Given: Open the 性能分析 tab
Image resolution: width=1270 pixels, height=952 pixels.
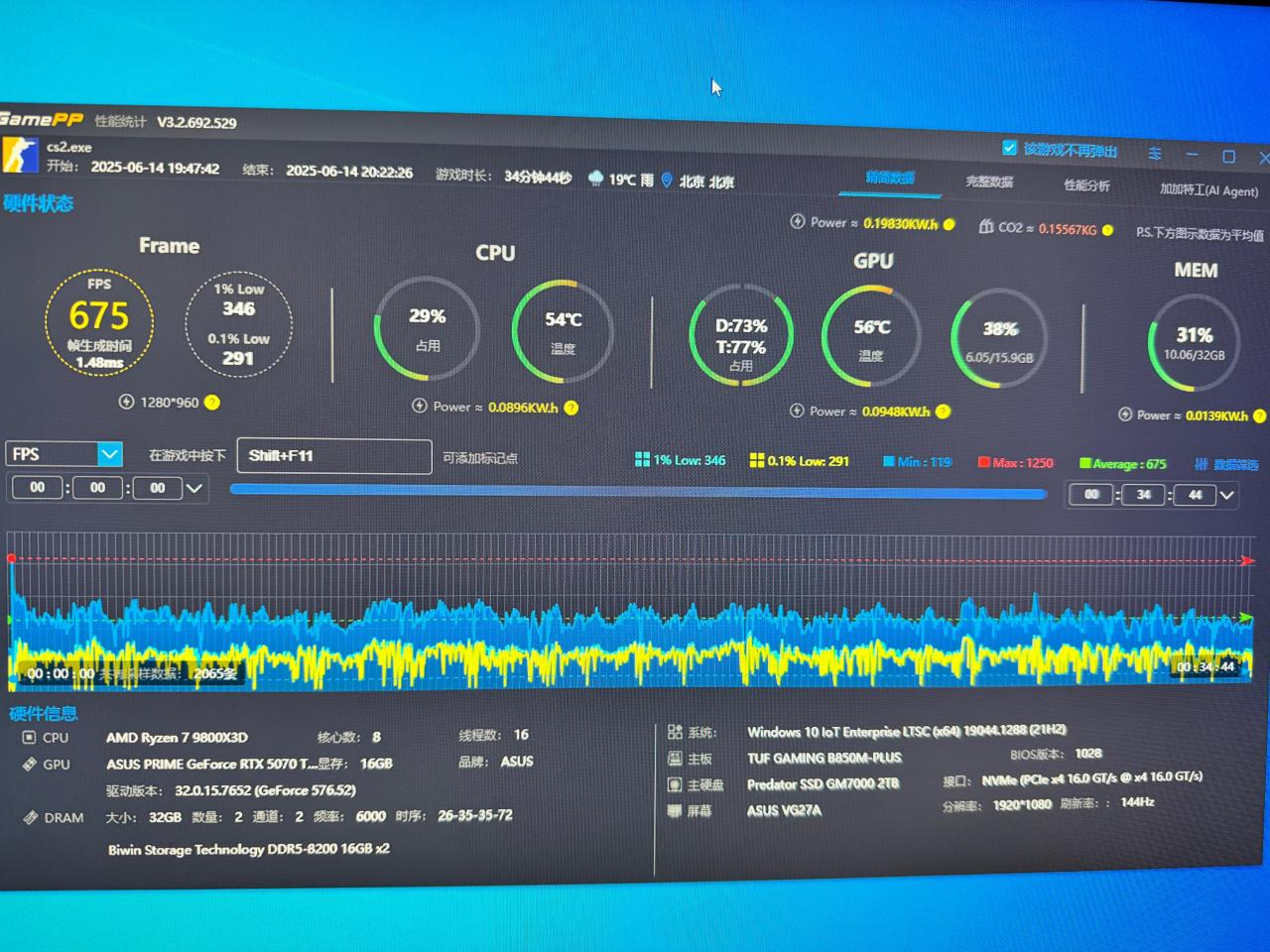Looking at the screenshot, I should [x=1086, y=185].
